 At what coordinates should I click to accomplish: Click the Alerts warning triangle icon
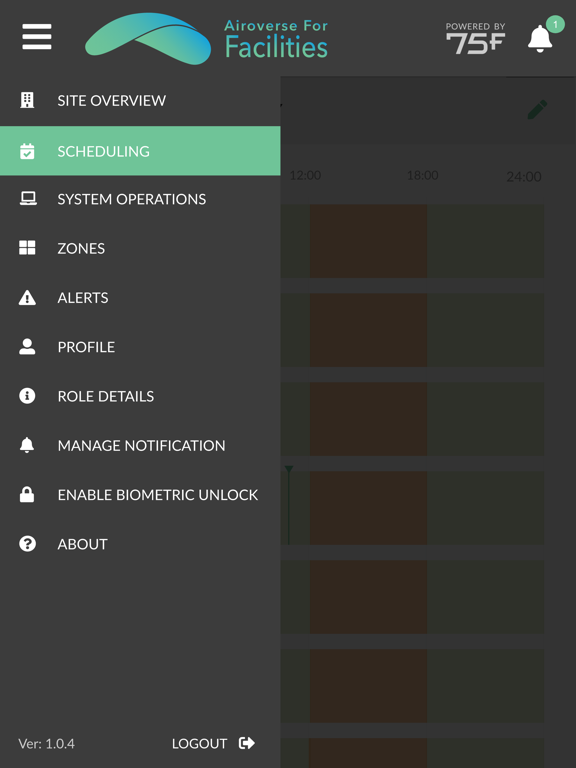pyautogui.click(x=27, y=297)
